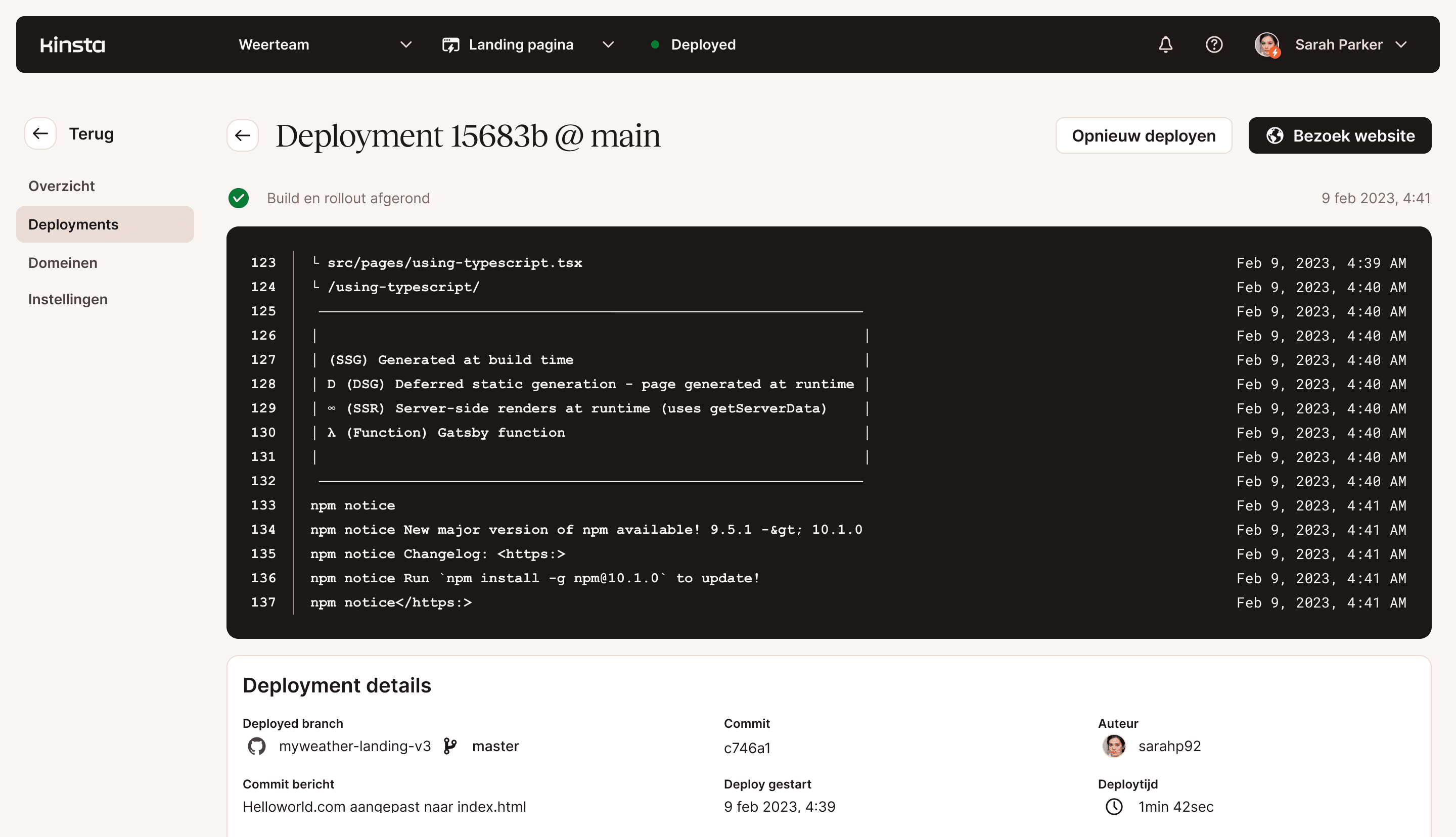This screenshot has height=837, width=1456.
Task: Open the Sarah Parker user menu chevron
Action: [x=1401, y=44]
